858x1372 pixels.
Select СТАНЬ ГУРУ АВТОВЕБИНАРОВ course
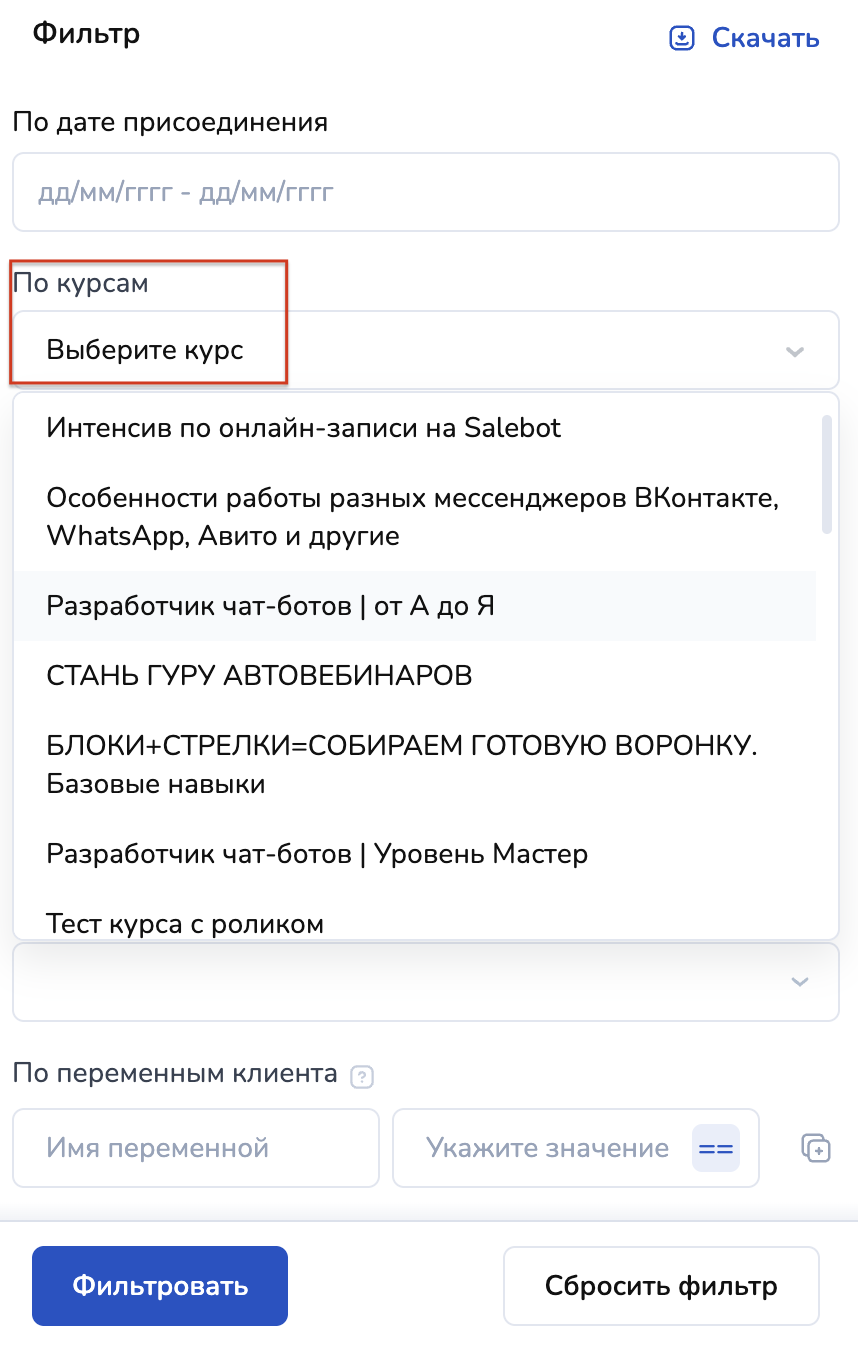(x=259, y=676)
